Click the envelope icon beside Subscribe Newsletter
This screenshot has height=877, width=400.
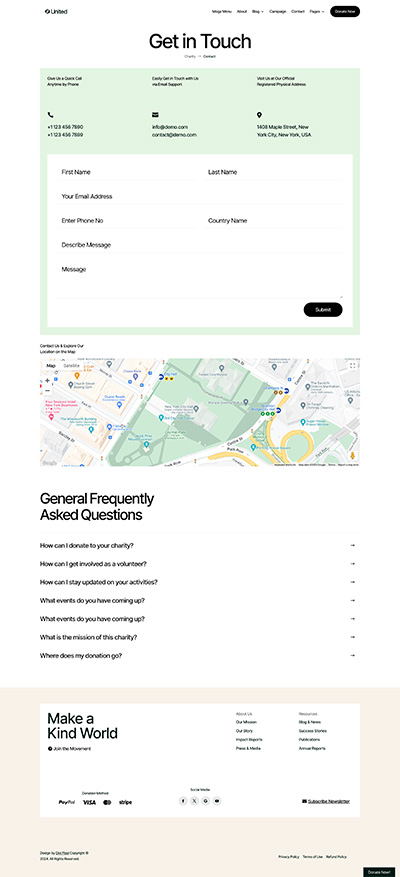[304, 801]
